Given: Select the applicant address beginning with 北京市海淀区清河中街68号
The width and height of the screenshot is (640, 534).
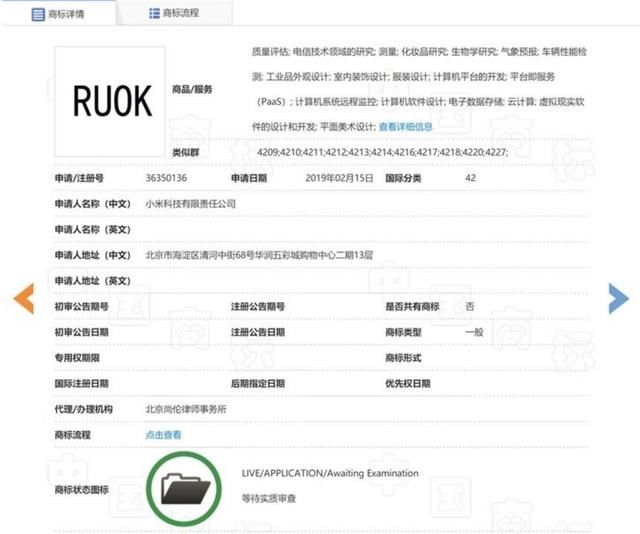Looking at the screenshot, I should [x=259, y=255].
